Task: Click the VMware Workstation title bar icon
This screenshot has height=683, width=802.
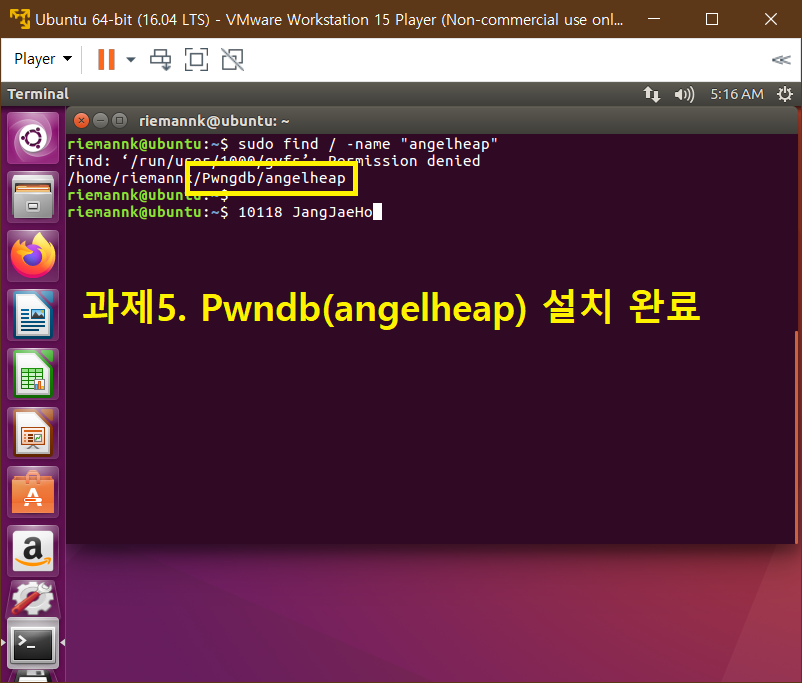Action: click(19, 19)
